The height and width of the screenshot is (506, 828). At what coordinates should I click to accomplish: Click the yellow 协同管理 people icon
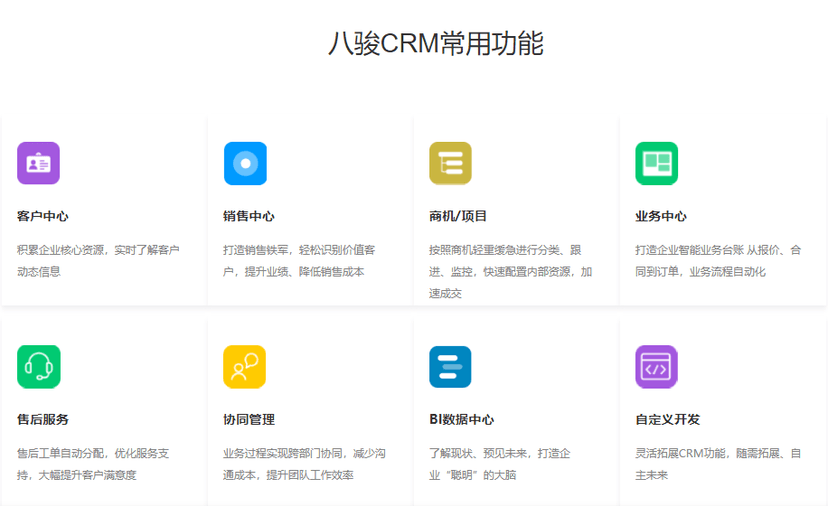point(244,367)
